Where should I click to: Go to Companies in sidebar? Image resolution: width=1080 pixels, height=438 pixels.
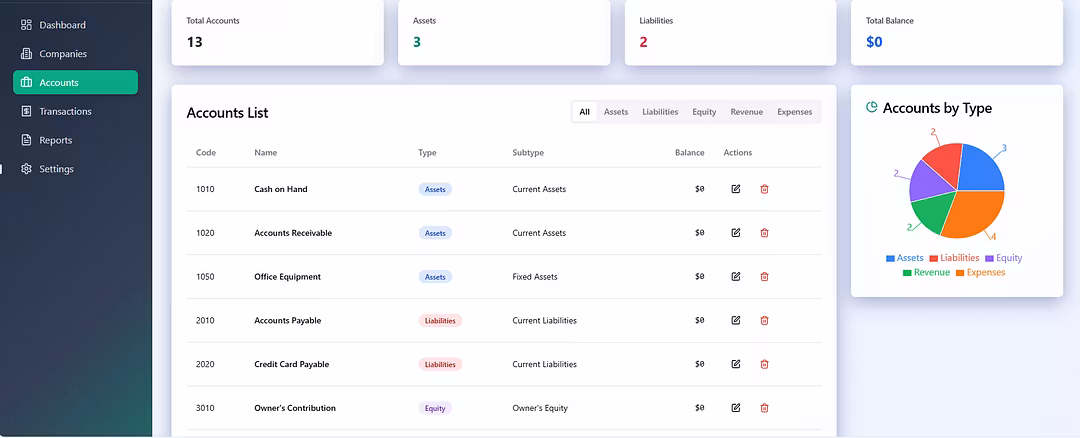[x=63, y=54]
